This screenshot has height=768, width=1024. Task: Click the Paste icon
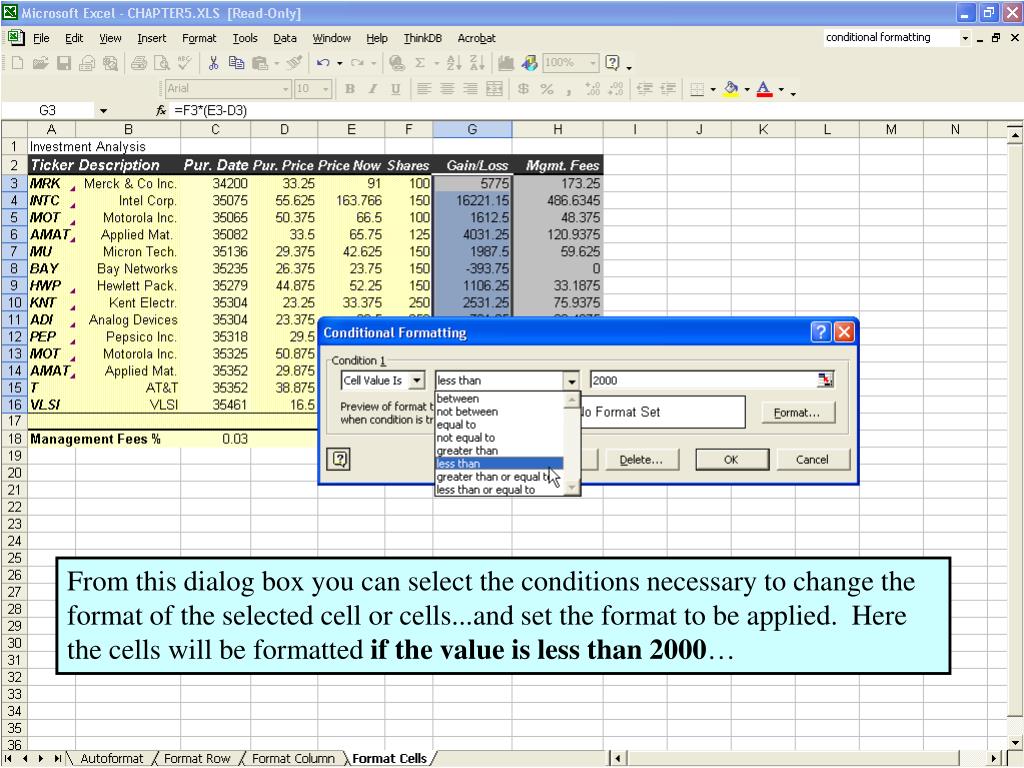(x=260, y=63)
